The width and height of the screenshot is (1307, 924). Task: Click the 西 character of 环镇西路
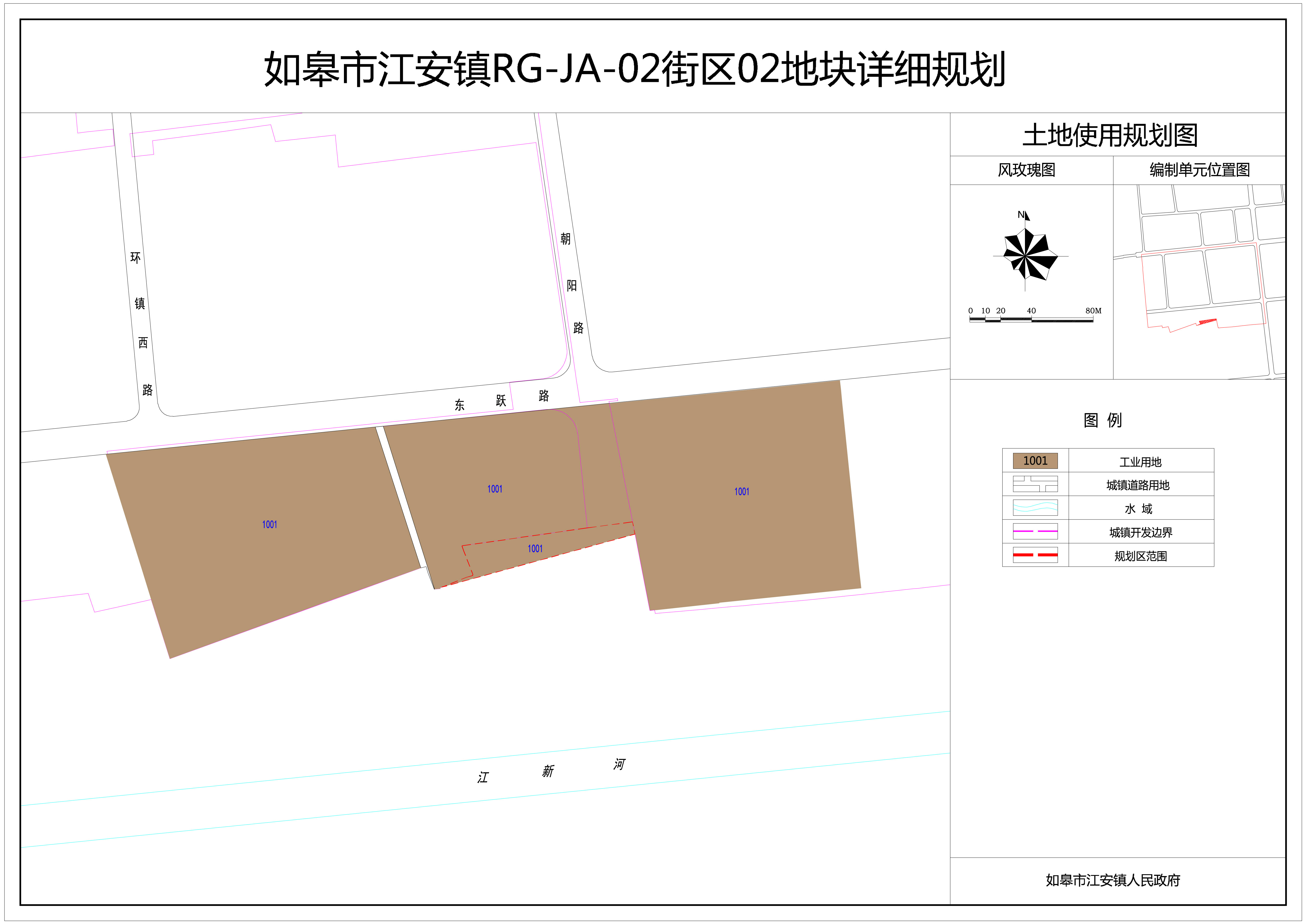click(143, 342)
